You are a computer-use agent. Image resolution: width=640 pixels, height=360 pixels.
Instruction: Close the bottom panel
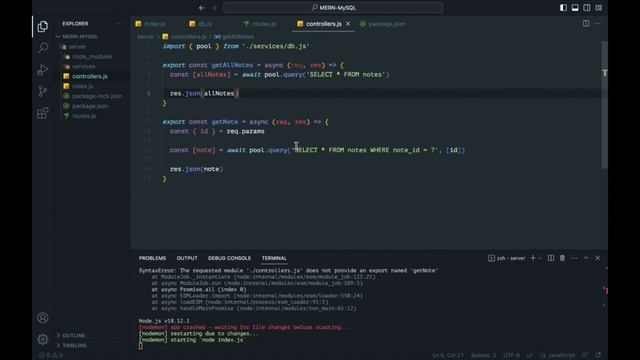click(x=598, y=258)
